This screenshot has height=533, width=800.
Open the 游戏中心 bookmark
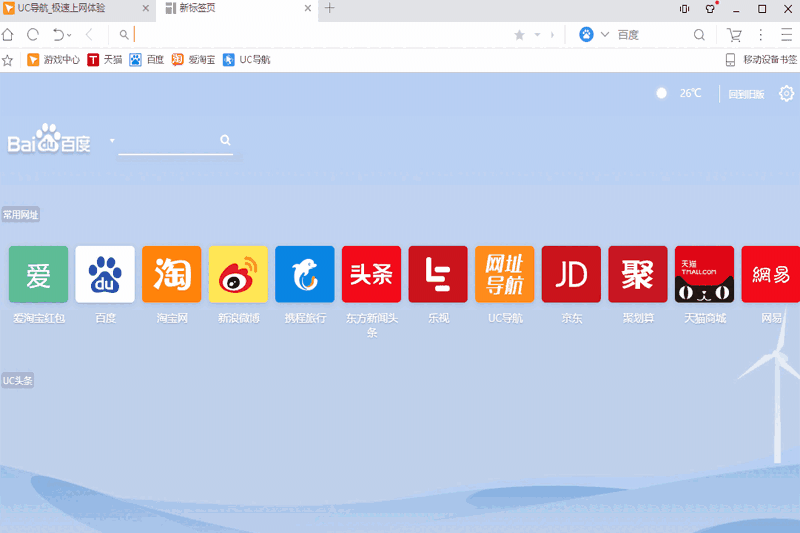(x=54, y=60)
